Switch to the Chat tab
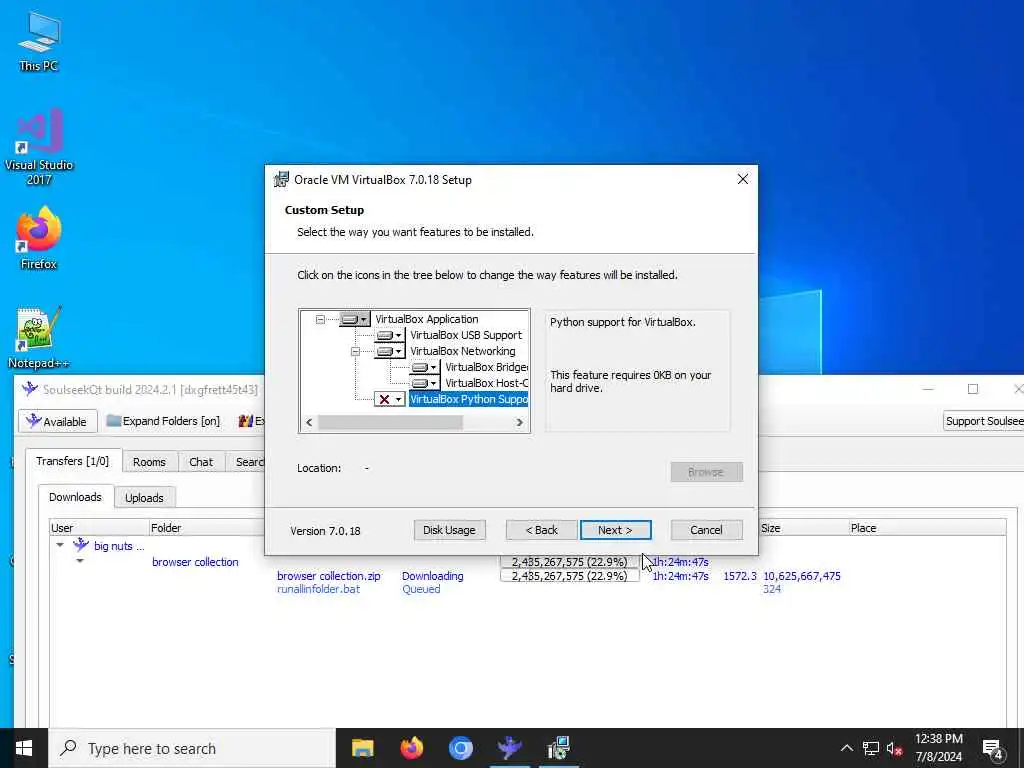The image size is (1024, 768). [x=201, y=462]
